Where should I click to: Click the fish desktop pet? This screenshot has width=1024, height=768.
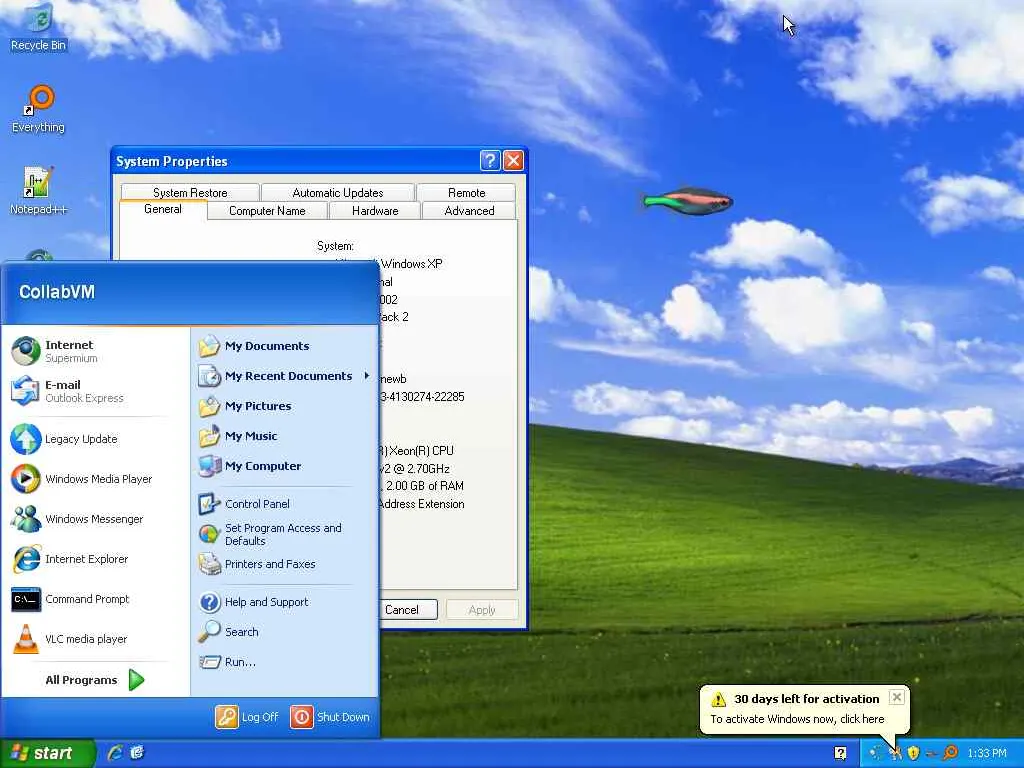[686, 201]
